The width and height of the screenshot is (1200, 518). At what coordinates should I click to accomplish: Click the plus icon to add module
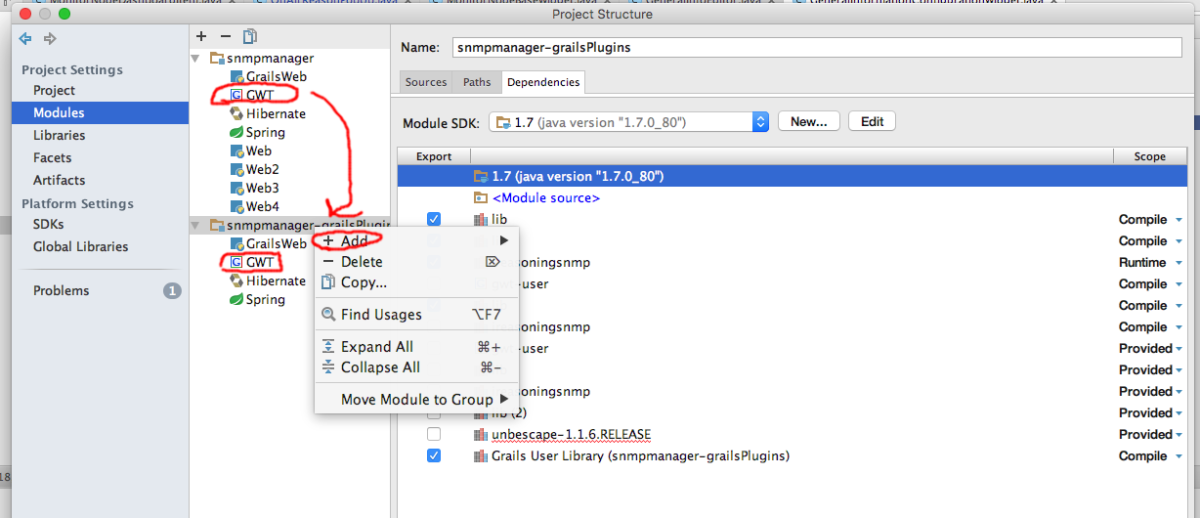(x=201, y=36)
